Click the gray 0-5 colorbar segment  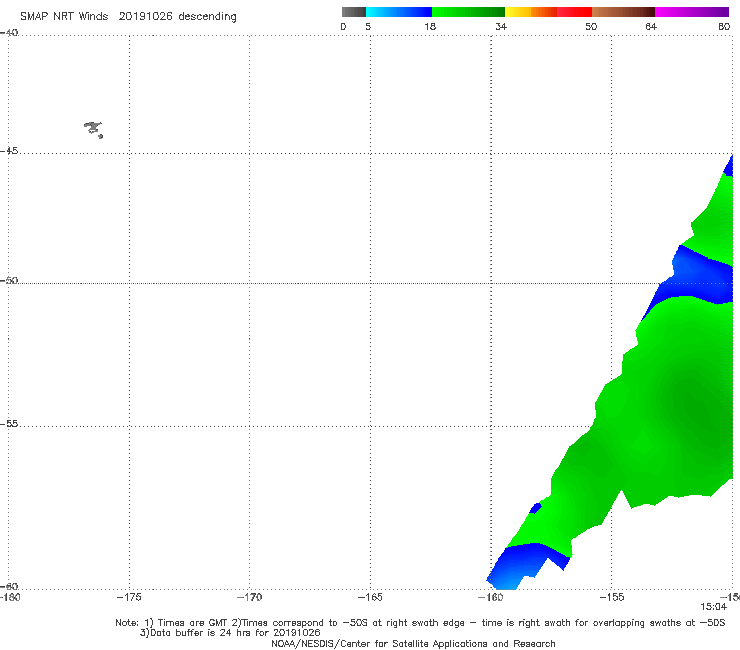tap(354, 12)
